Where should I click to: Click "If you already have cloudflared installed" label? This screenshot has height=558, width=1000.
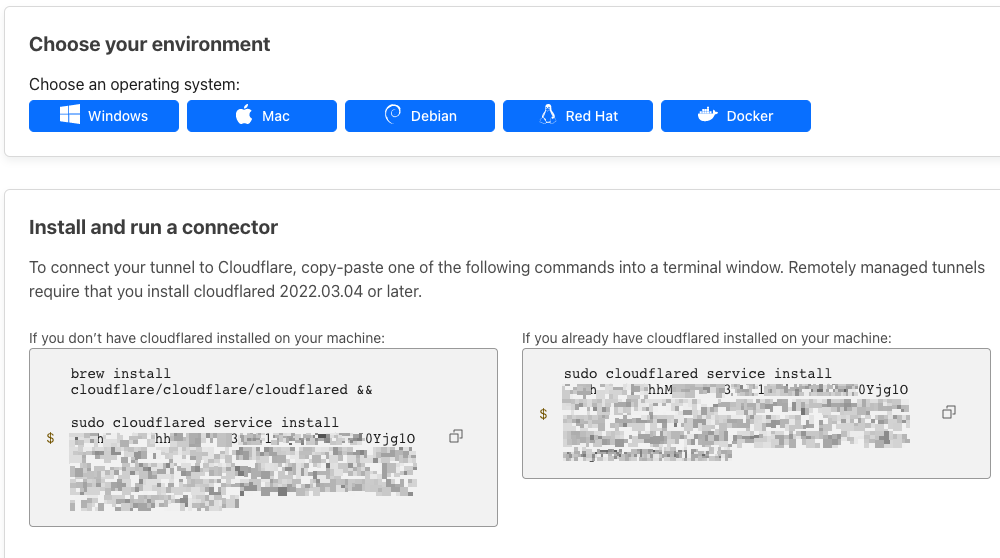(706, 339)
